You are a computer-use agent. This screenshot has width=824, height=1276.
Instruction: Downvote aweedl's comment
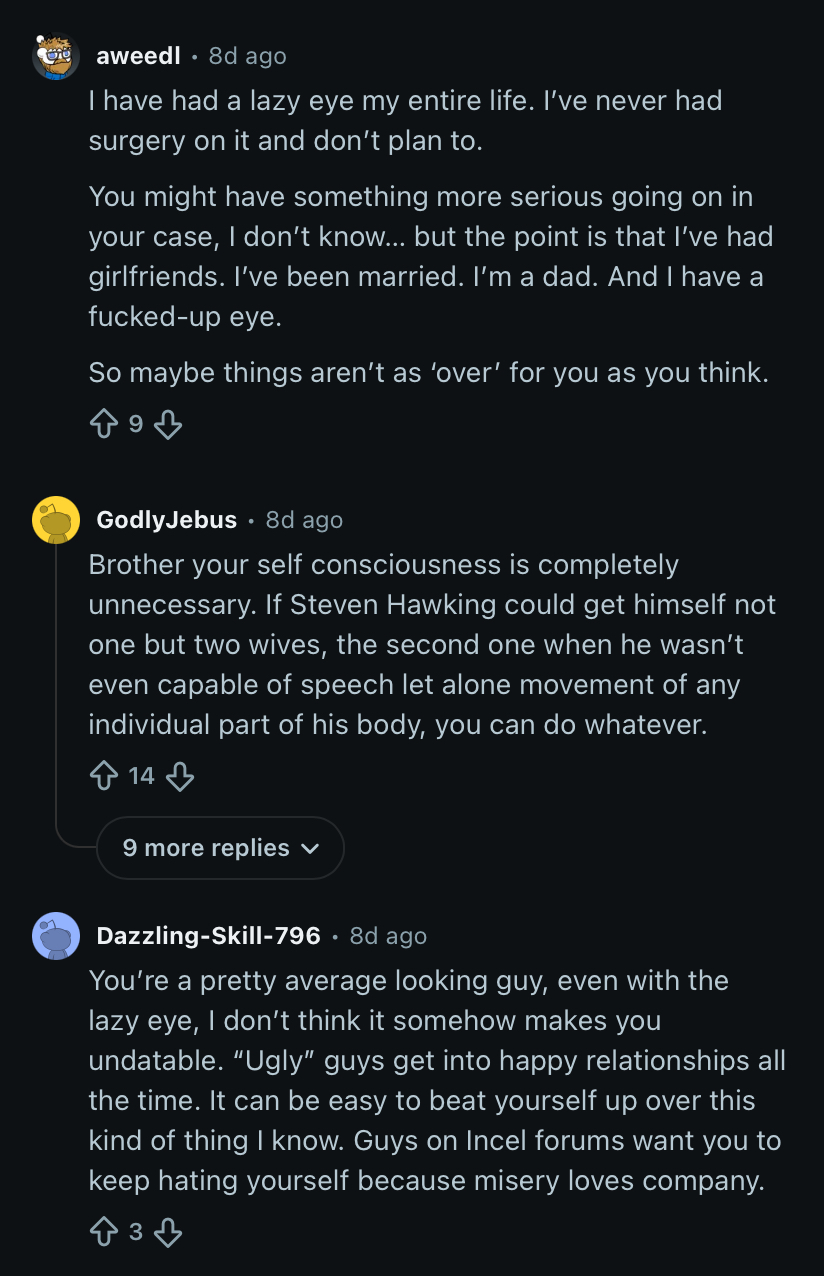click(168, 425)
